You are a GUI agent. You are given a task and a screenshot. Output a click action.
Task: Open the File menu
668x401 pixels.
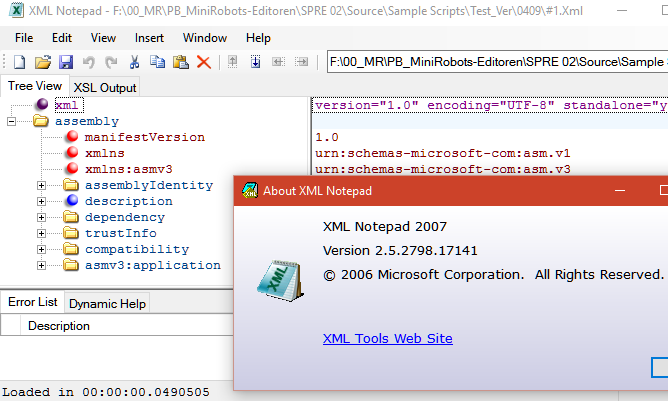point(24,38)
